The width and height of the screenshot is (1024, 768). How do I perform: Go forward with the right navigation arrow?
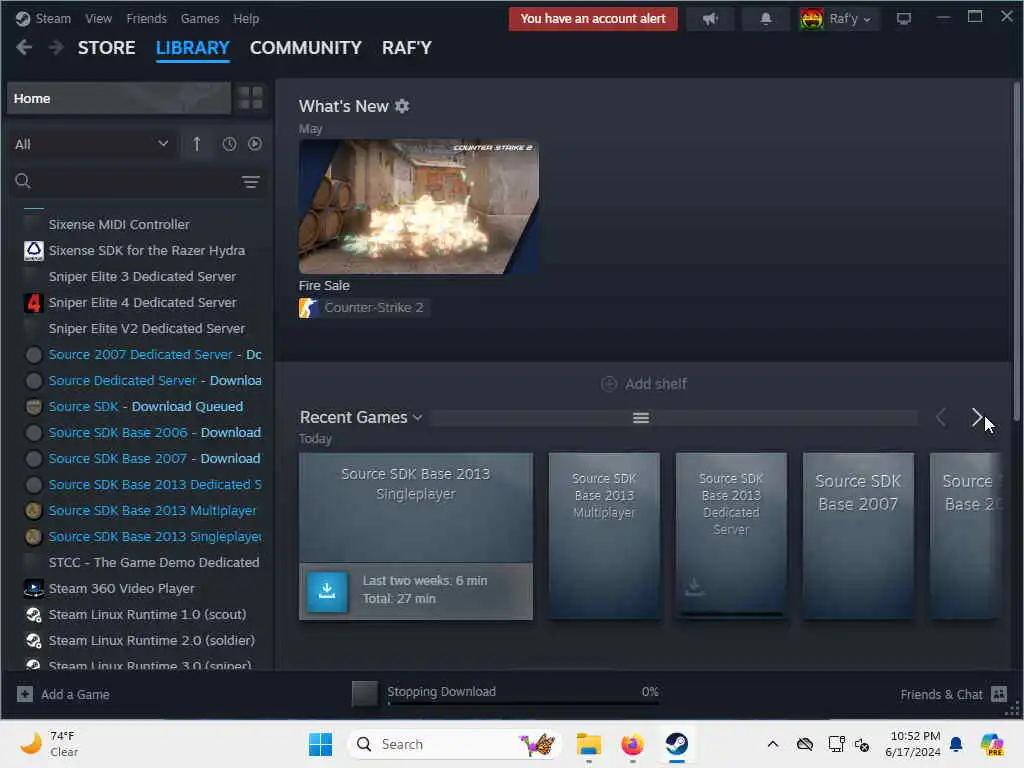coord(56,48)
